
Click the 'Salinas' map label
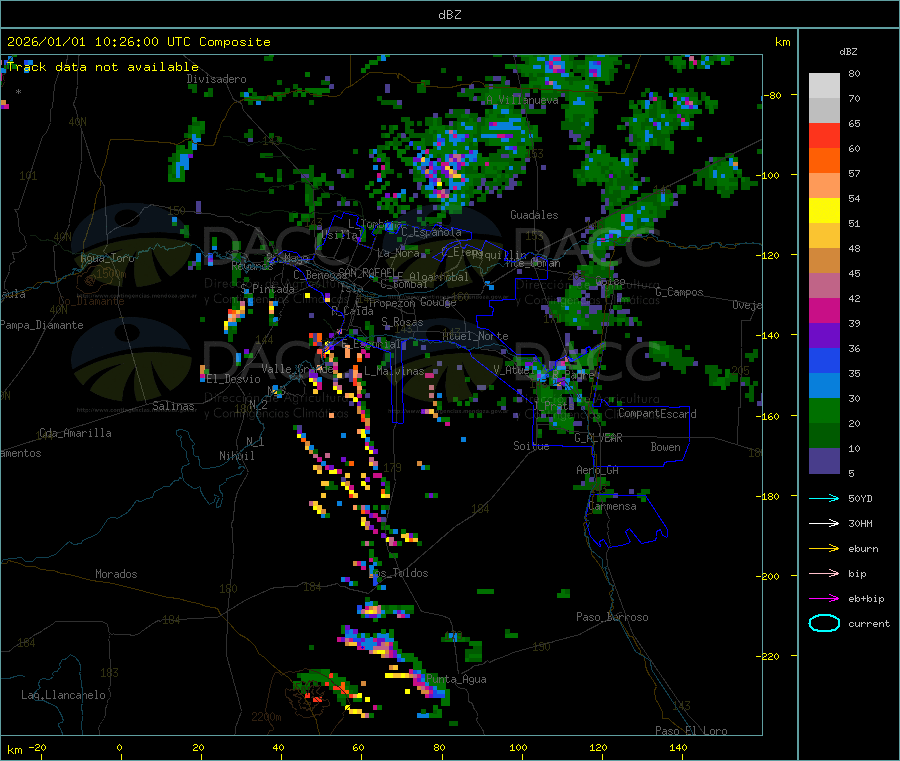pos(173,406)
